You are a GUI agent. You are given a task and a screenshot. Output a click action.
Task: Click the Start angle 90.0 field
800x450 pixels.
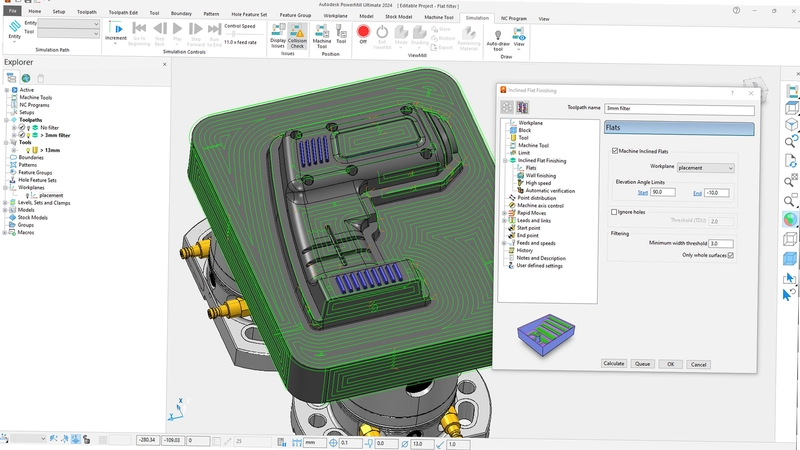(x=663, y=192)
